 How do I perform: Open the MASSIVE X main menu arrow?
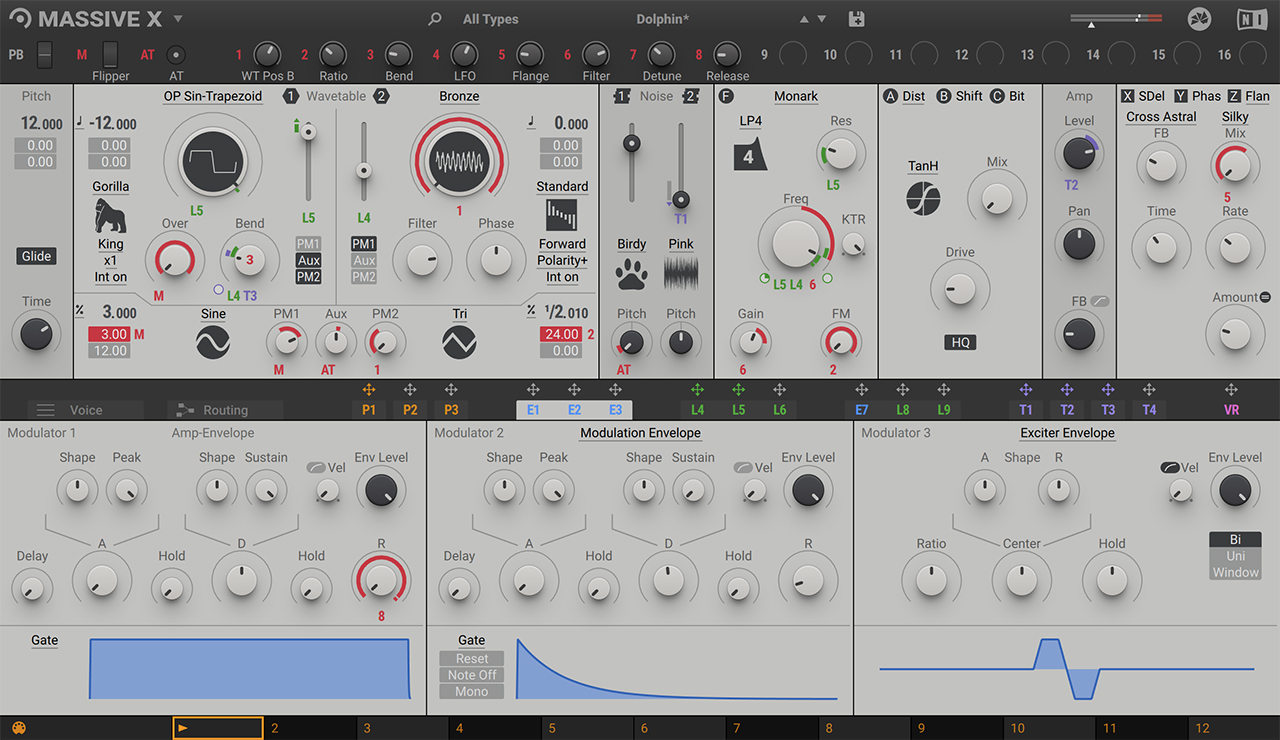(x=178, y=19)
